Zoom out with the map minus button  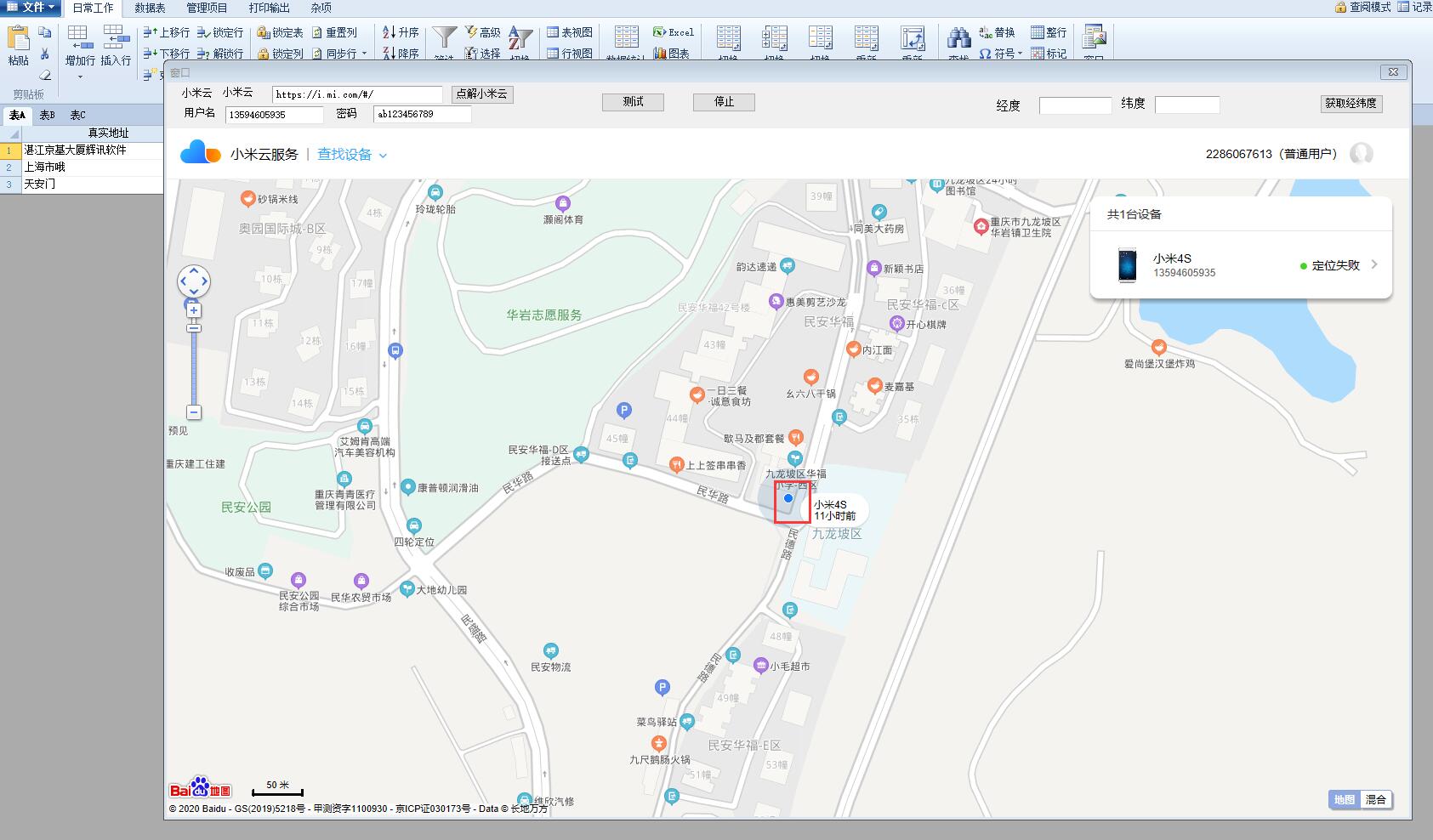coord(194,412)
